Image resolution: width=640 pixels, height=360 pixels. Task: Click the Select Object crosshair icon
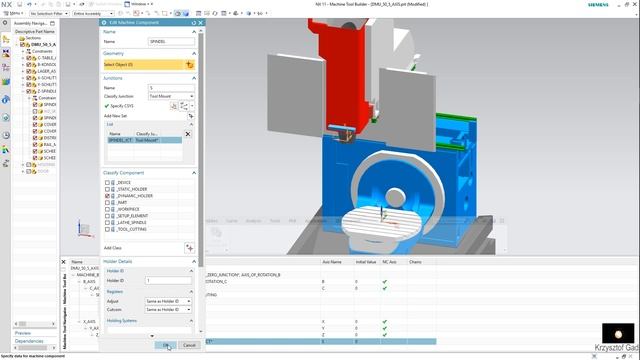(189, 64)
